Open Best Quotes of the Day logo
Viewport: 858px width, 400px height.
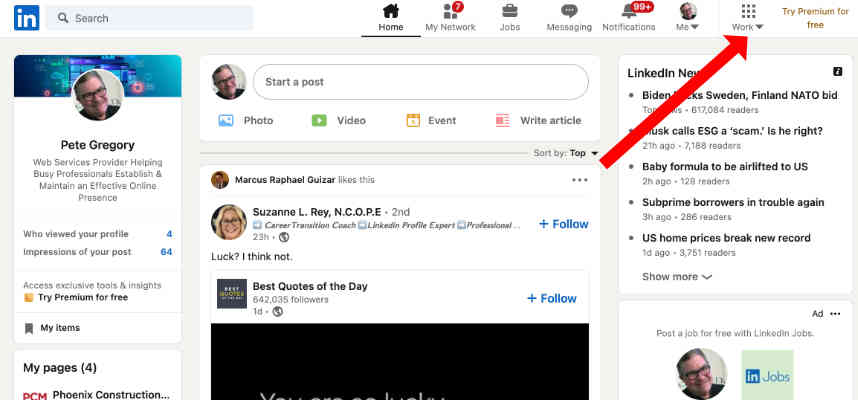tap(231, 294)
